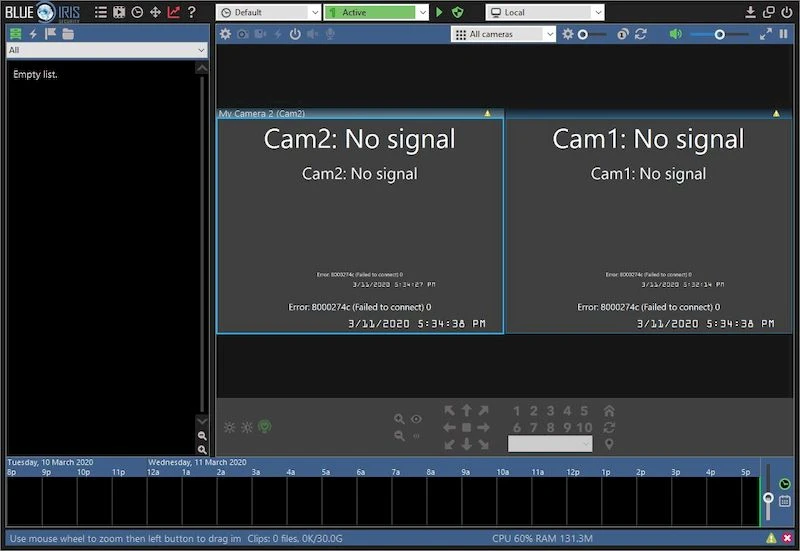Open the All clips filter dropdown
Image resolution: width=800 pixels, height=551 pixels.
click(x=105, y=50)
